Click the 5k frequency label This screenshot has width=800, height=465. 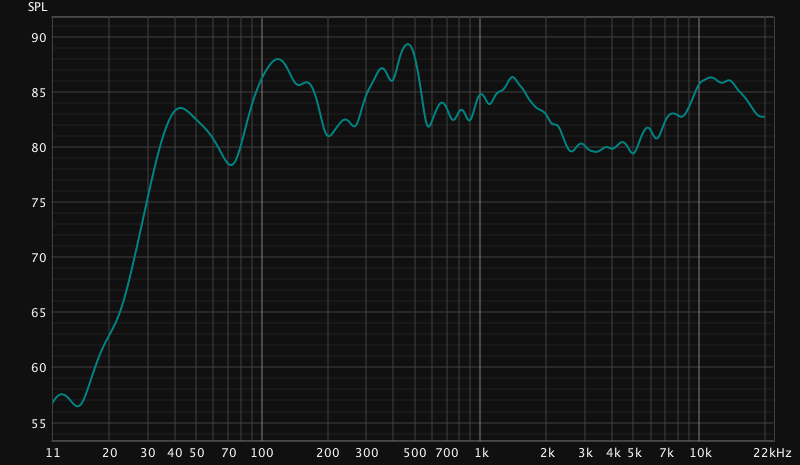(635, 453)
